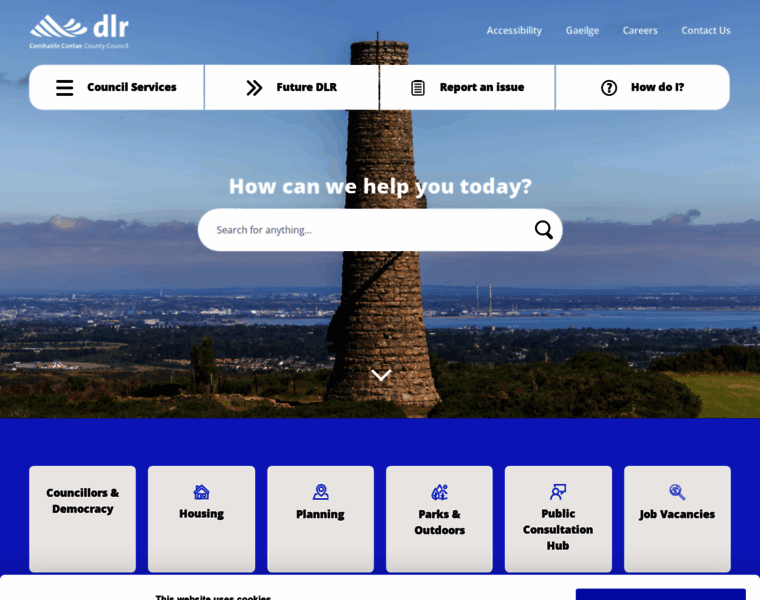Click the Housing house icon
The width and height of the screenshot is (760, 600).
(201, 492)
